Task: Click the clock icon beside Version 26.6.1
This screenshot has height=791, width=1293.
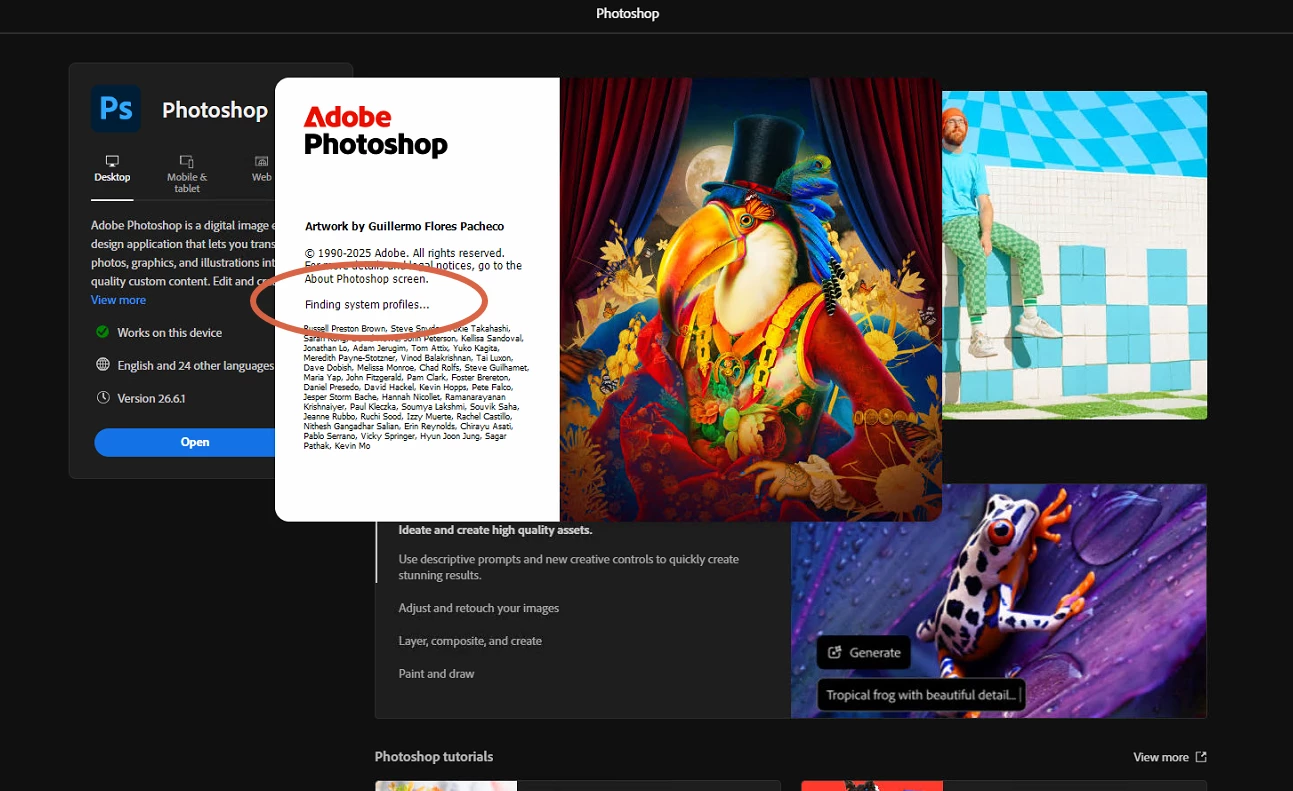Action: tap(102, 398)
